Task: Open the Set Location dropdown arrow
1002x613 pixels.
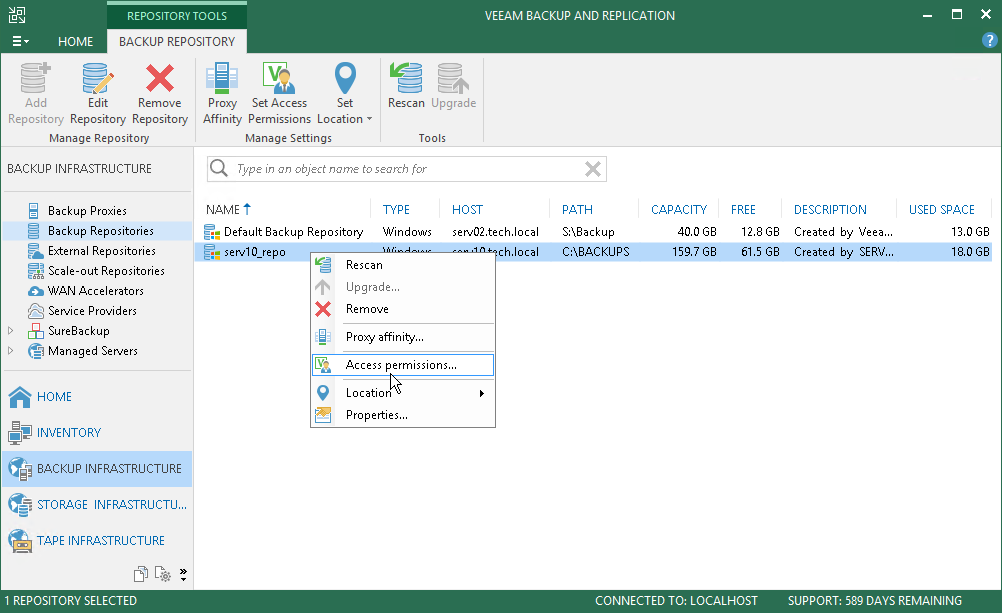Action: [369, 120]
